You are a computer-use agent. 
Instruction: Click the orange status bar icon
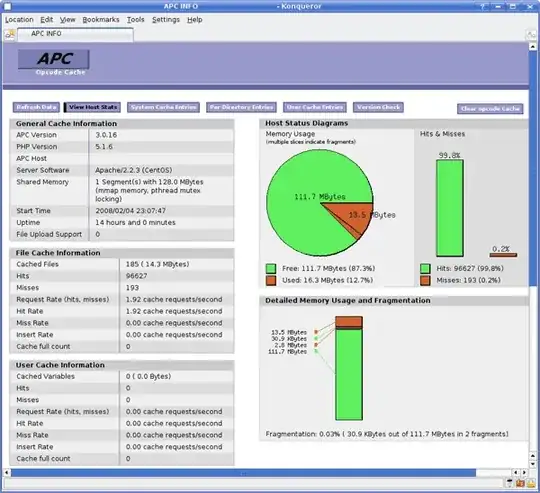(520, 483)
